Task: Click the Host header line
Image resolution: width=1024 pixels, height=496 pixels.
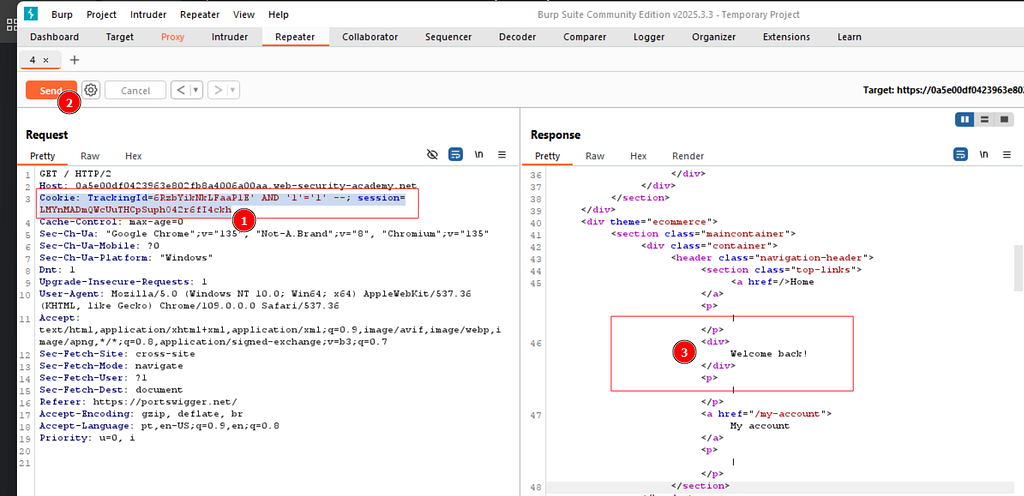Action: [228, 186]
